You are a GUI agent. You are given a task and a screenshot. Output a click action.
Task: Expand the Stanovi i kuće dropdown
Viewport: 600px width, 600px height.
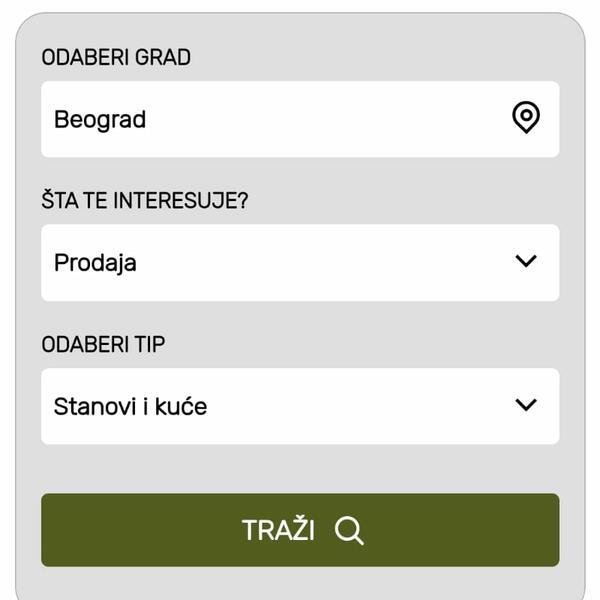pos(300,406)
